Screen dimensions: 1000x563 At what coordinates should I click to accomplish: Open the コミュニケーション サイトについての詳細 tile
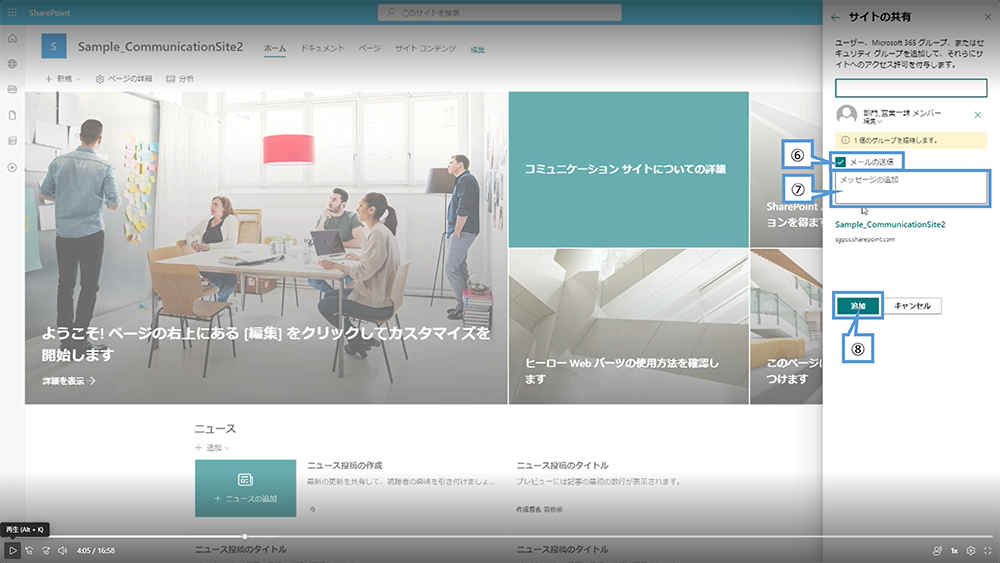tap(628, 169)
